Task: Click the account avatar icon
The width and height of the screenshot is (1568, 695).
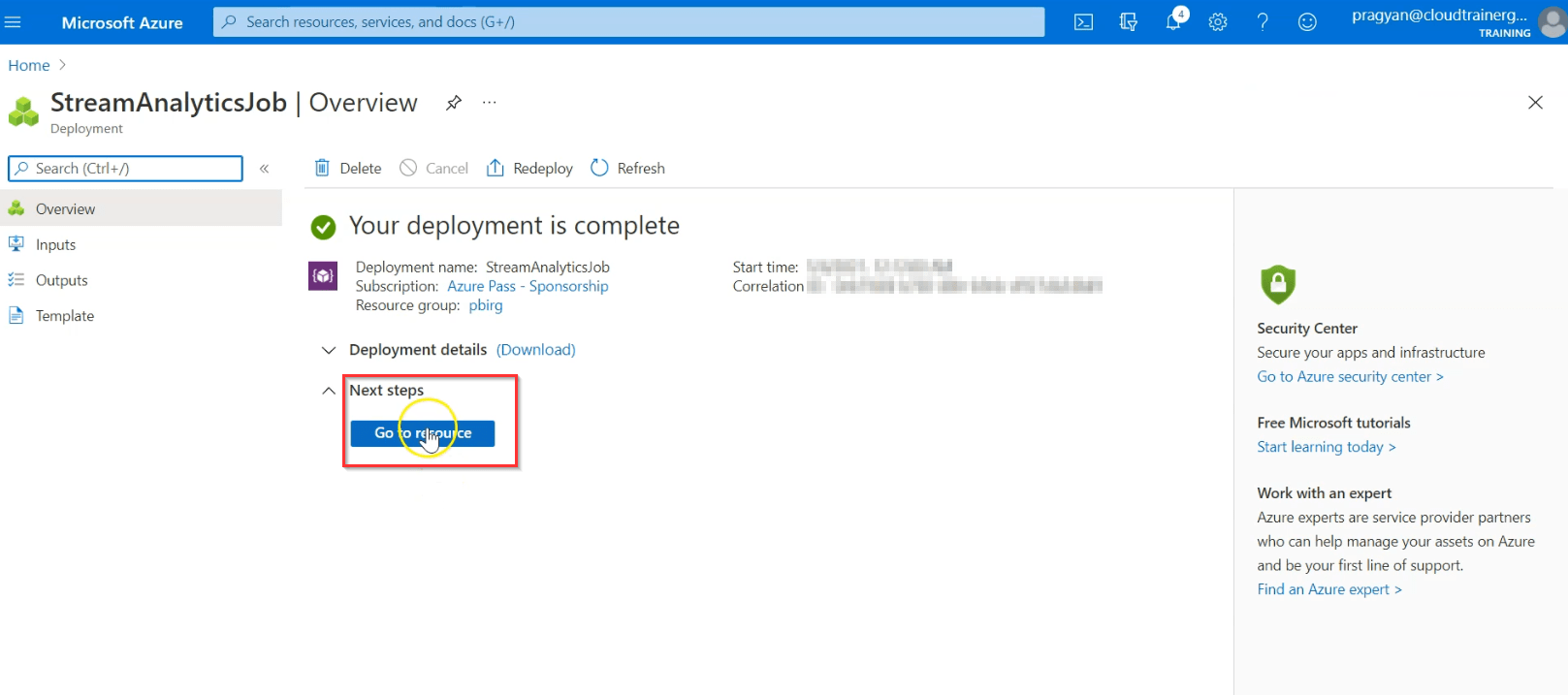Action: point(1553,21)
